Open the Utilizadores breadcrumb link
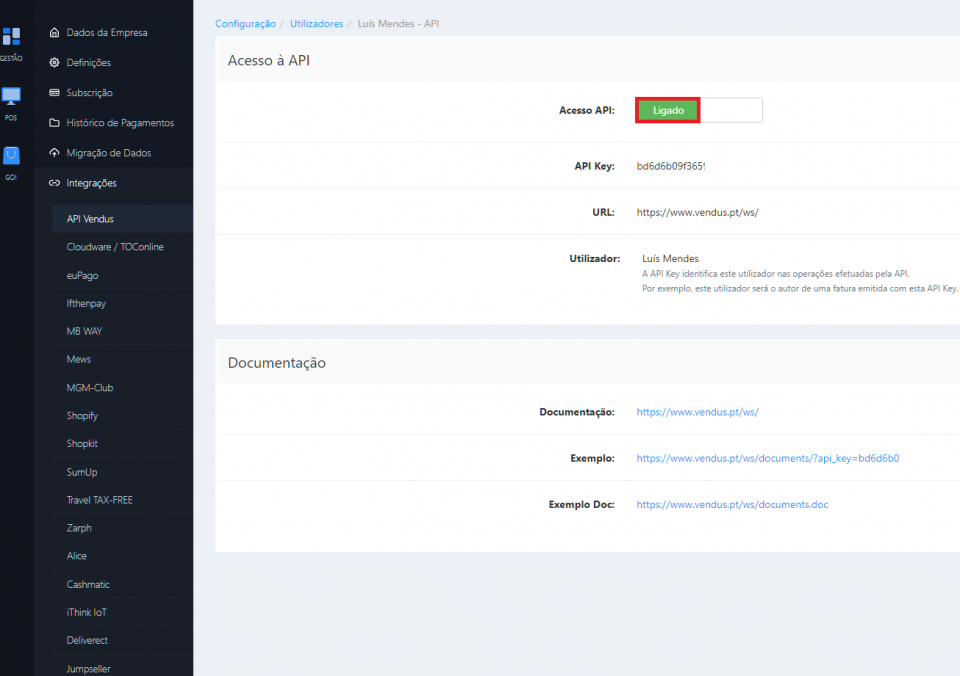 click(316, 23)
